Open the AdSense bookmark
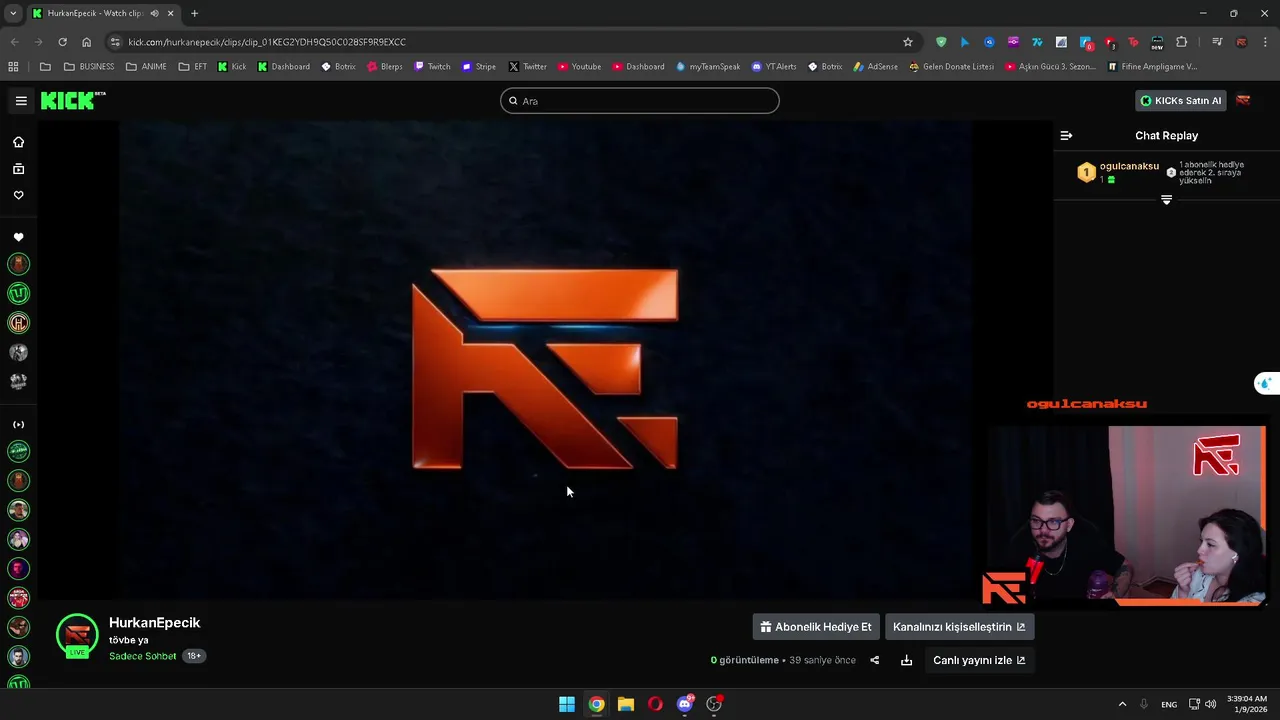This screenshot has height=720, width=1280. point(876,67)
